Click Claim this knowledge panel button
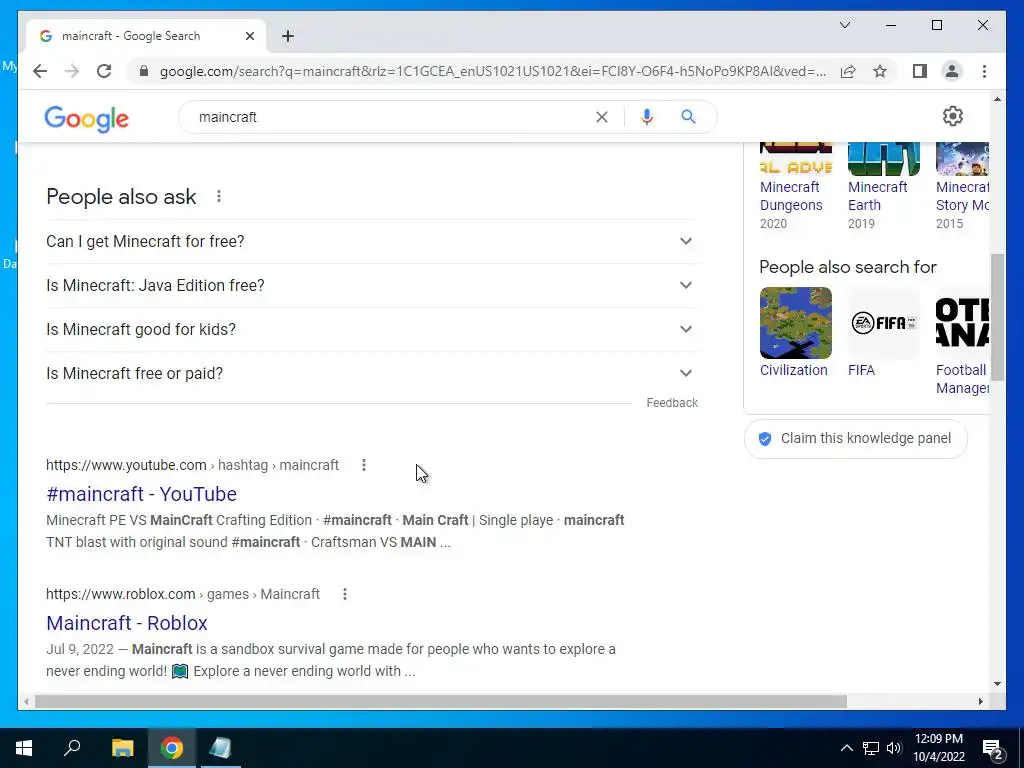The height and width of the screenshot is (768, 1024). click(856, 438)
